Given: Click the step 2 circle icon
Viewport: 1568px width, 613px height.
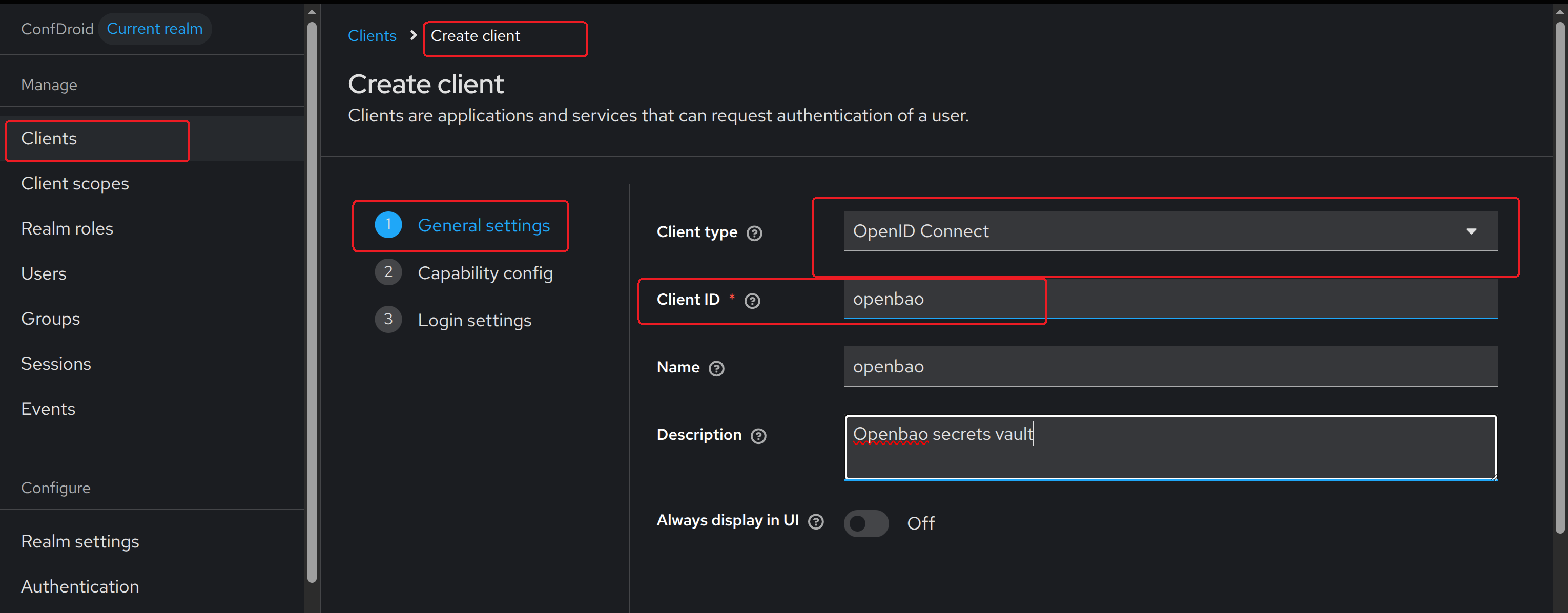Looking at the screenshot, I should (388, 272).
